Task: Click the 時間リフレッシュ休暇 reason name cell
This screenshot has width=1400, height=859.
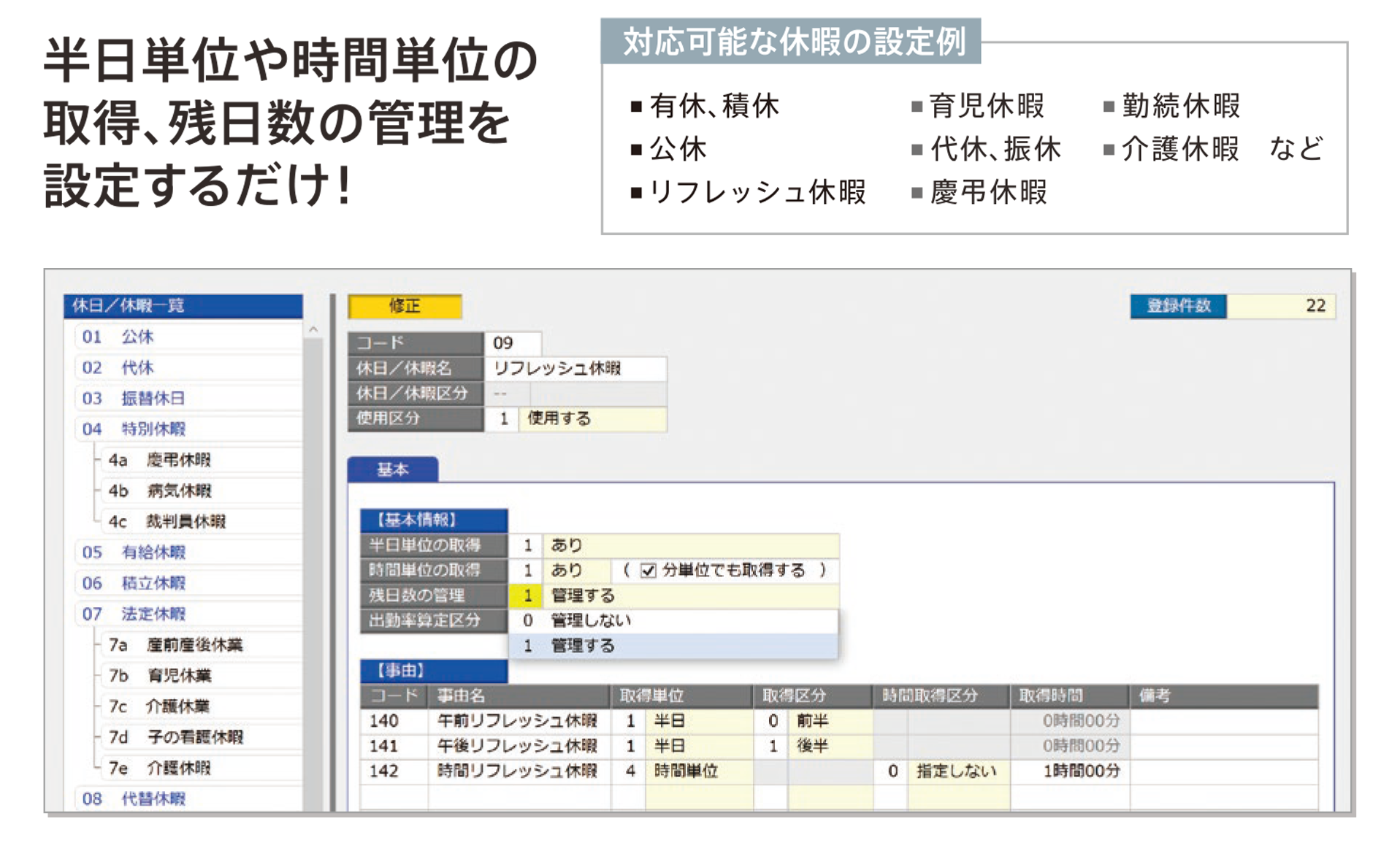Action: (519, 771)
